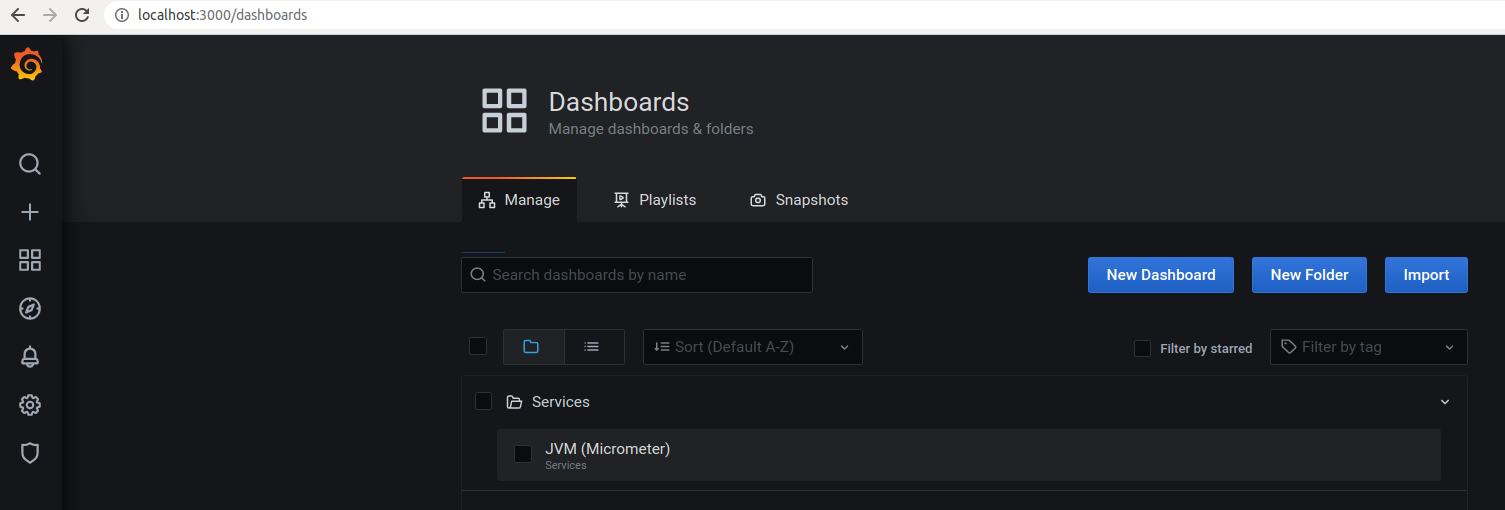Click the Services folder name
The height and width of the screenshot is (510, 1505).
561,402
